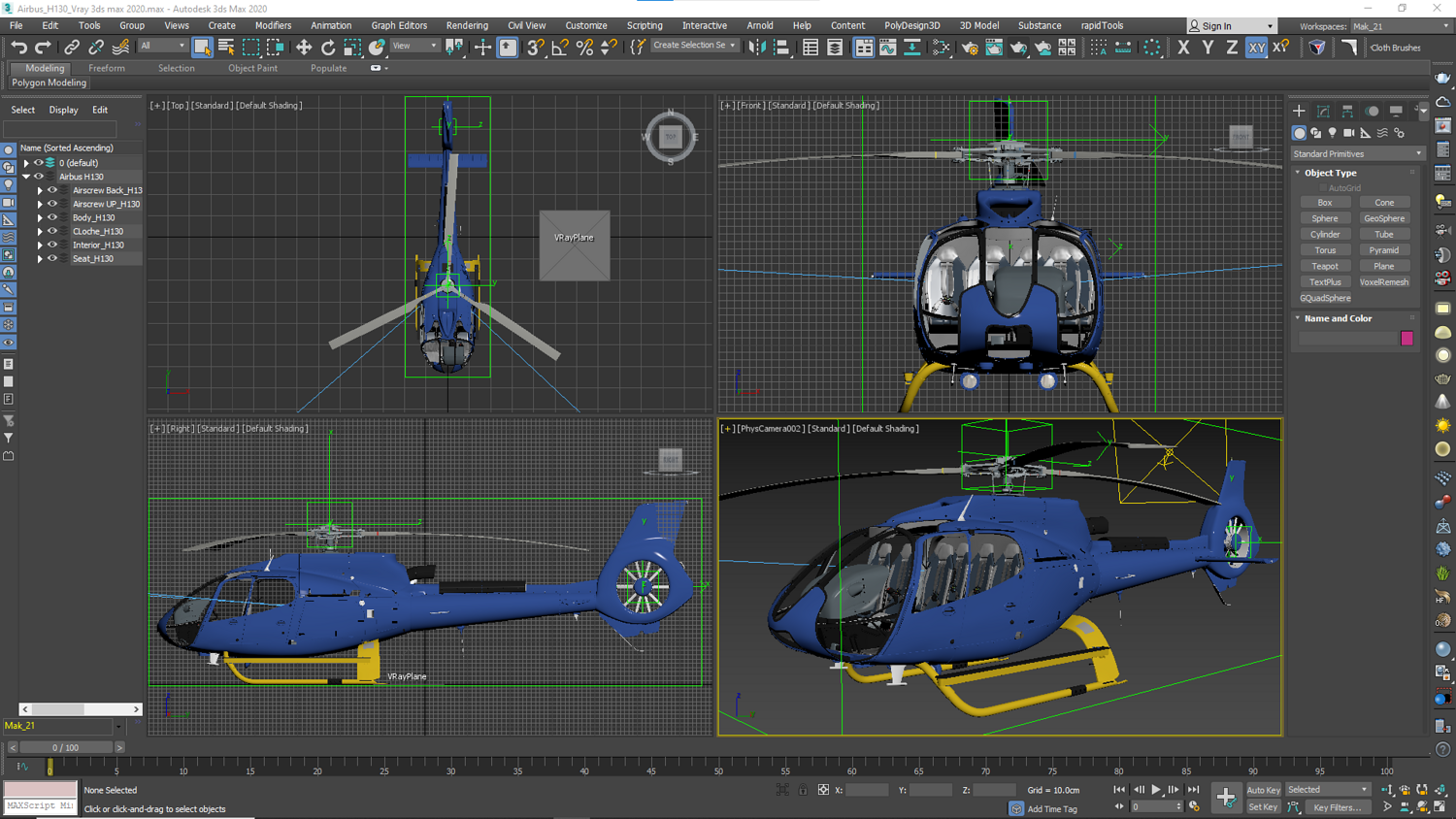Viewport: 1456px width, 819px height.
Task: Click the Teapot primitive button
Action: point(1325,266)
